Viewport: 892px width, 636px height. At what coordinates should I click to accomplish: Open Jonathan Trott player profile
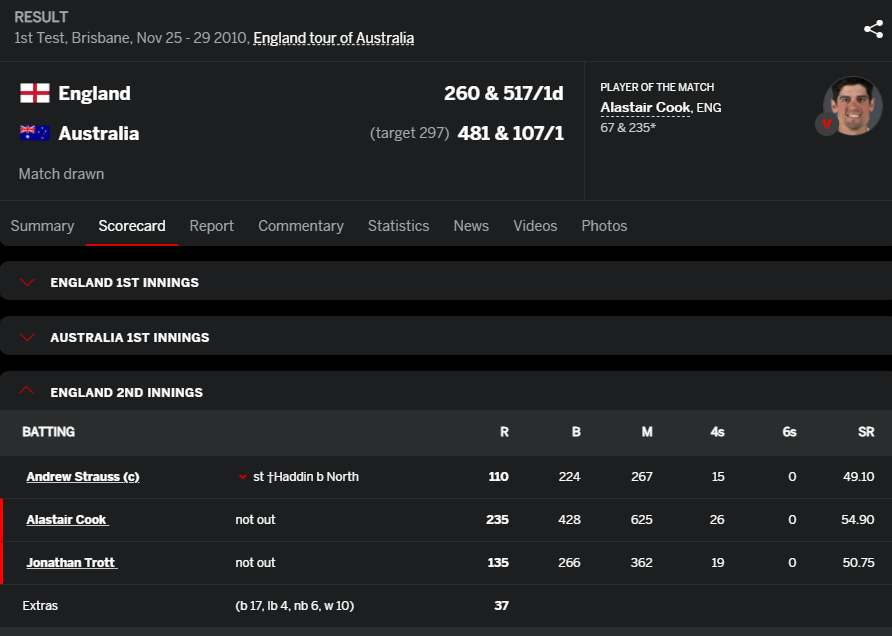72,563
